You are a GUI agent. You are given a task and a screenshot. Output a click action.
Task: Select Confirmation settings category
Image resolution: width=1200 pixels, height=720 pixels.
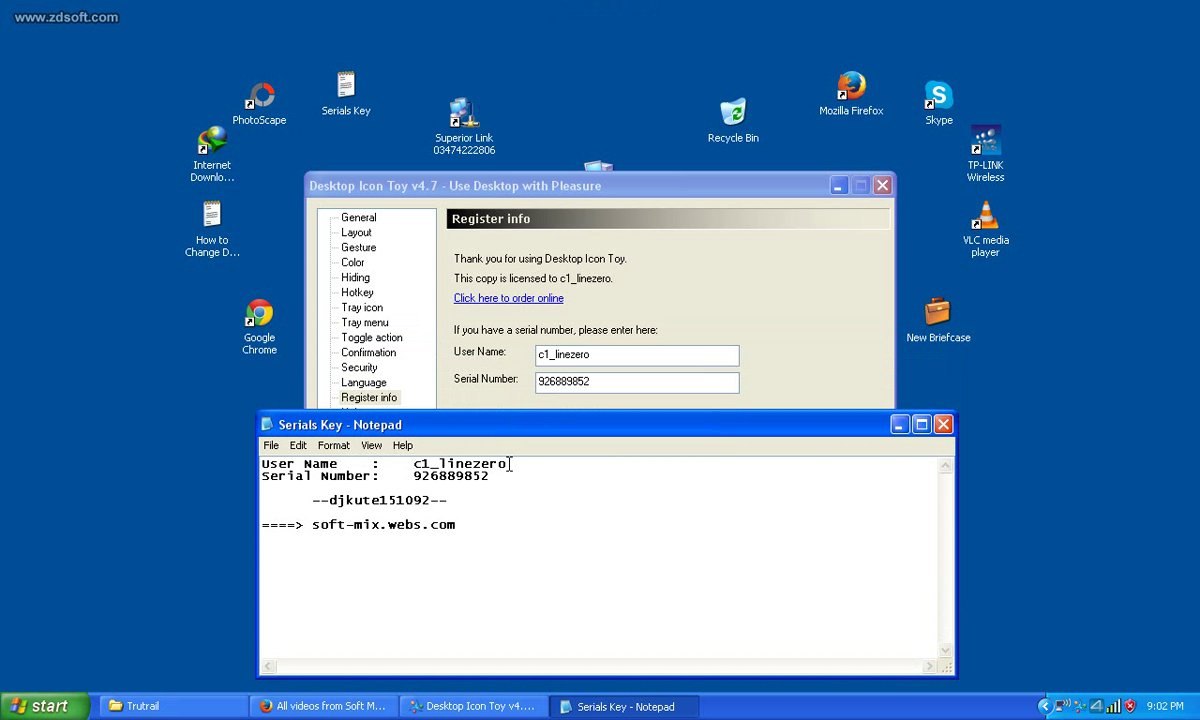click(368, 352)
